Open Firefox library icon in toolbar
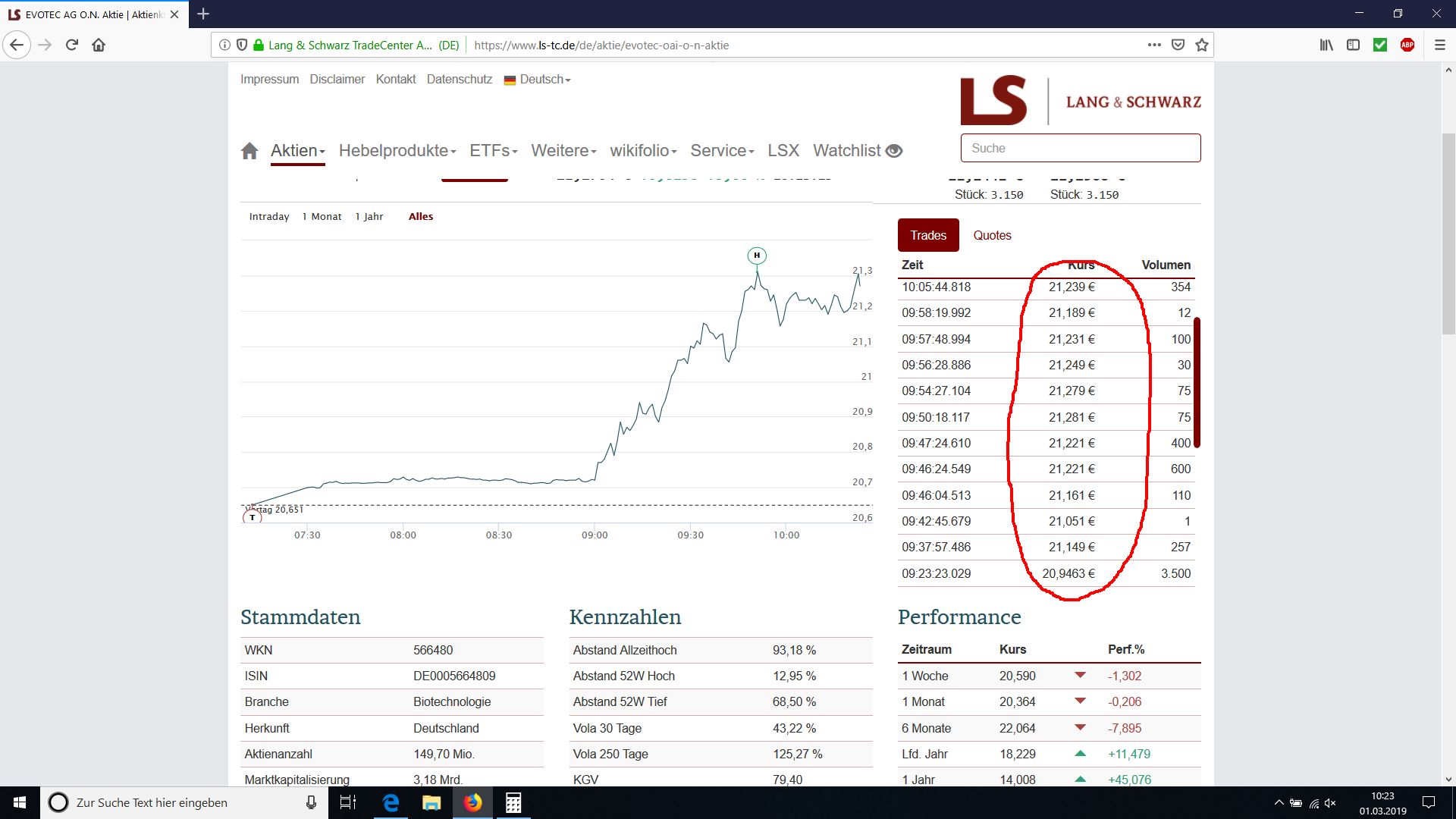1456x819 pixels. (1326, 45)
